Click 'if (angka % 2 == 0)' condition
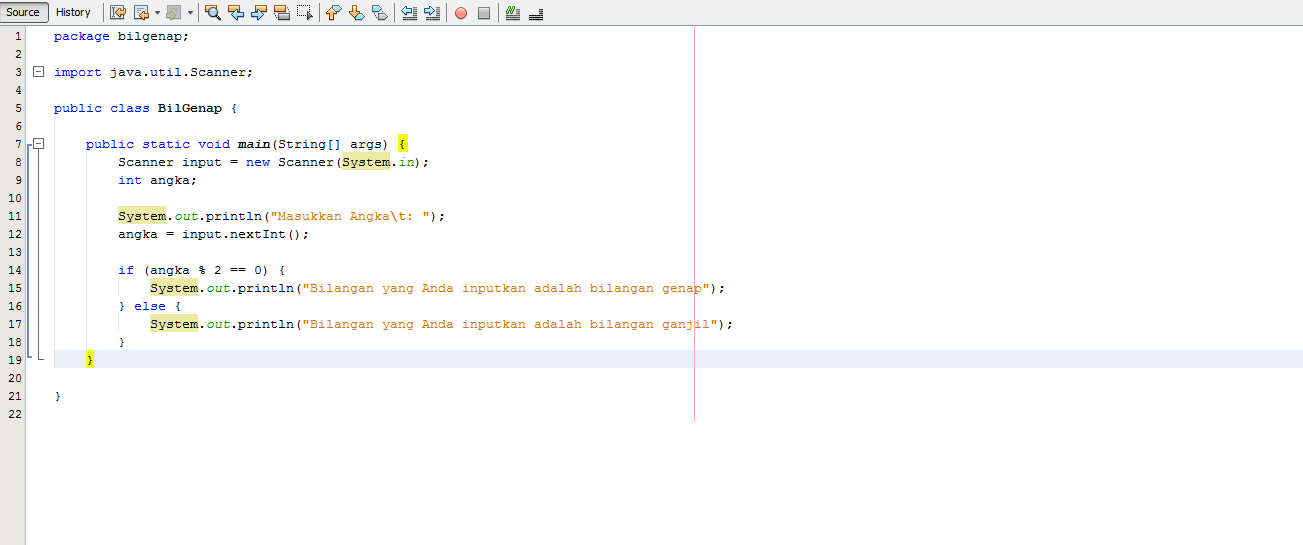The height and width of the screenshot is (545, 1303). pos(194,270)
